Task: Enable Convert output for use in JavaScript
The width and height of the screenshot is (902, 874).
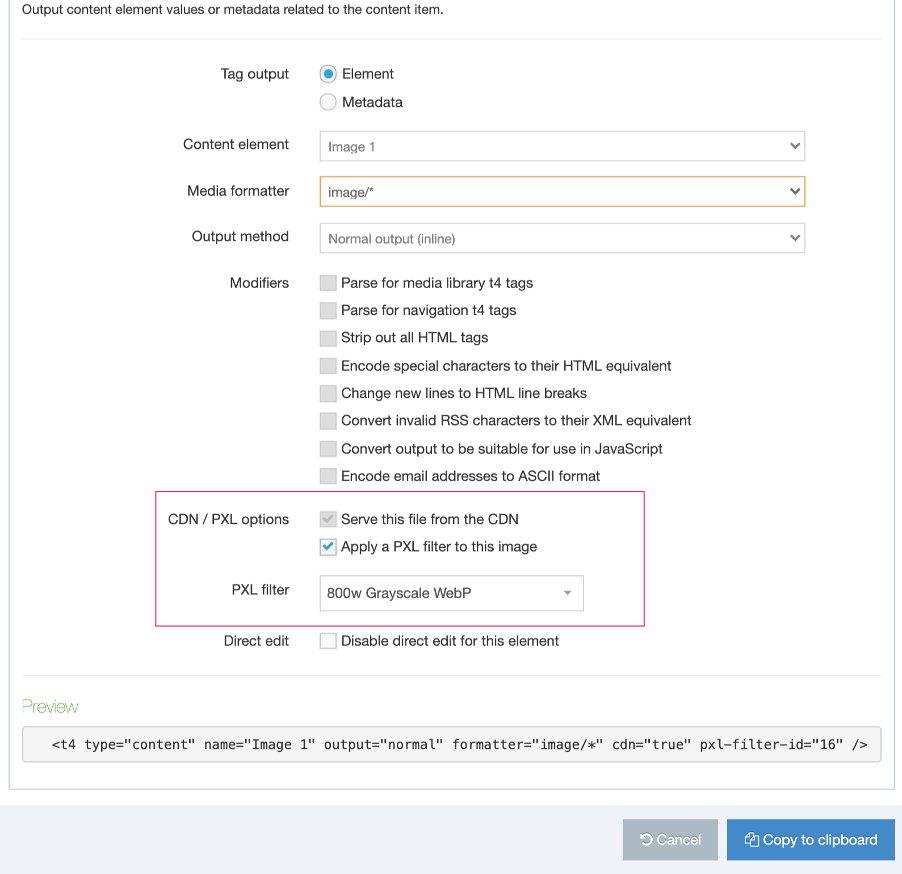Action: click(328, 449)
